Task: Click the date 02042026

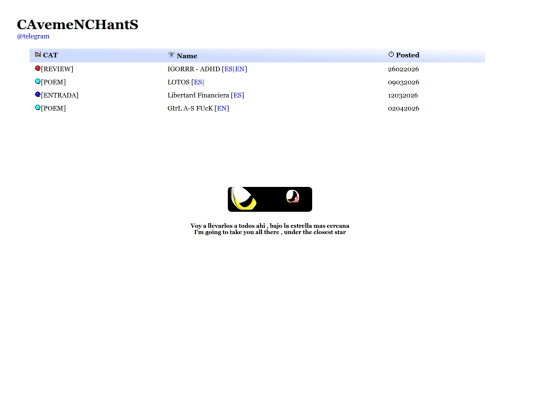Action: tap(403, 108)
